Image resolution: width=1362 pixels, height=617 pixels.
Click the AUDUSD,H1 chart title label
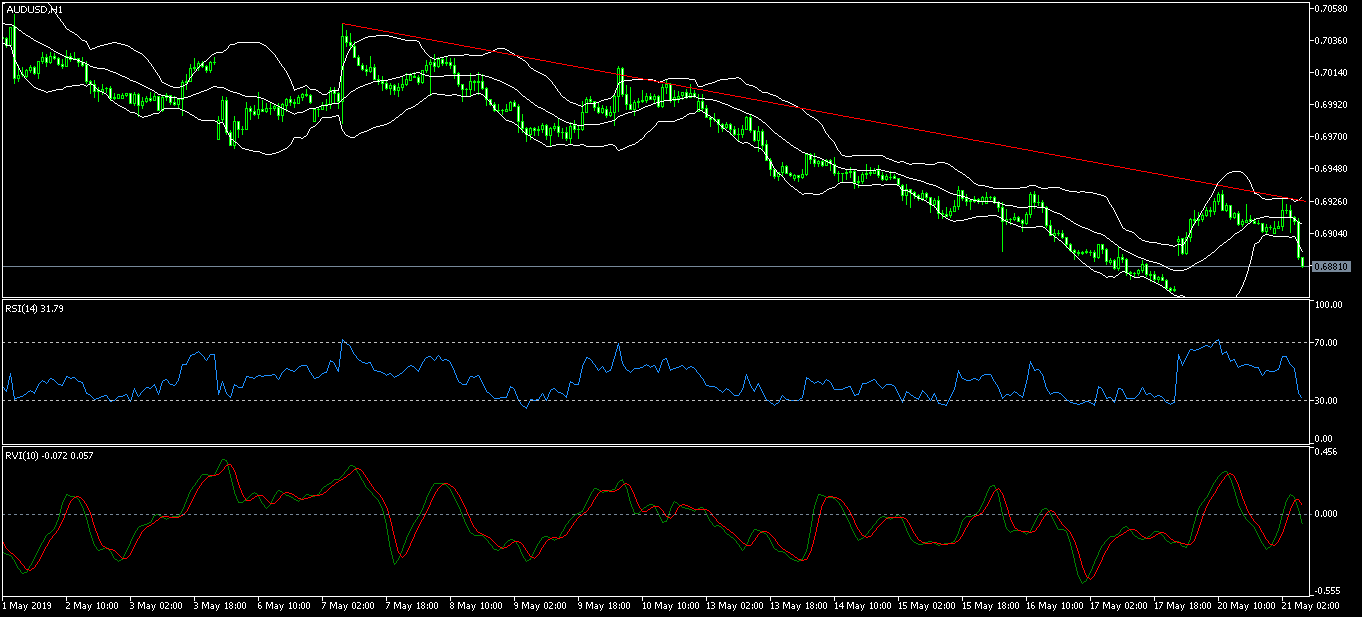[35, 9]
